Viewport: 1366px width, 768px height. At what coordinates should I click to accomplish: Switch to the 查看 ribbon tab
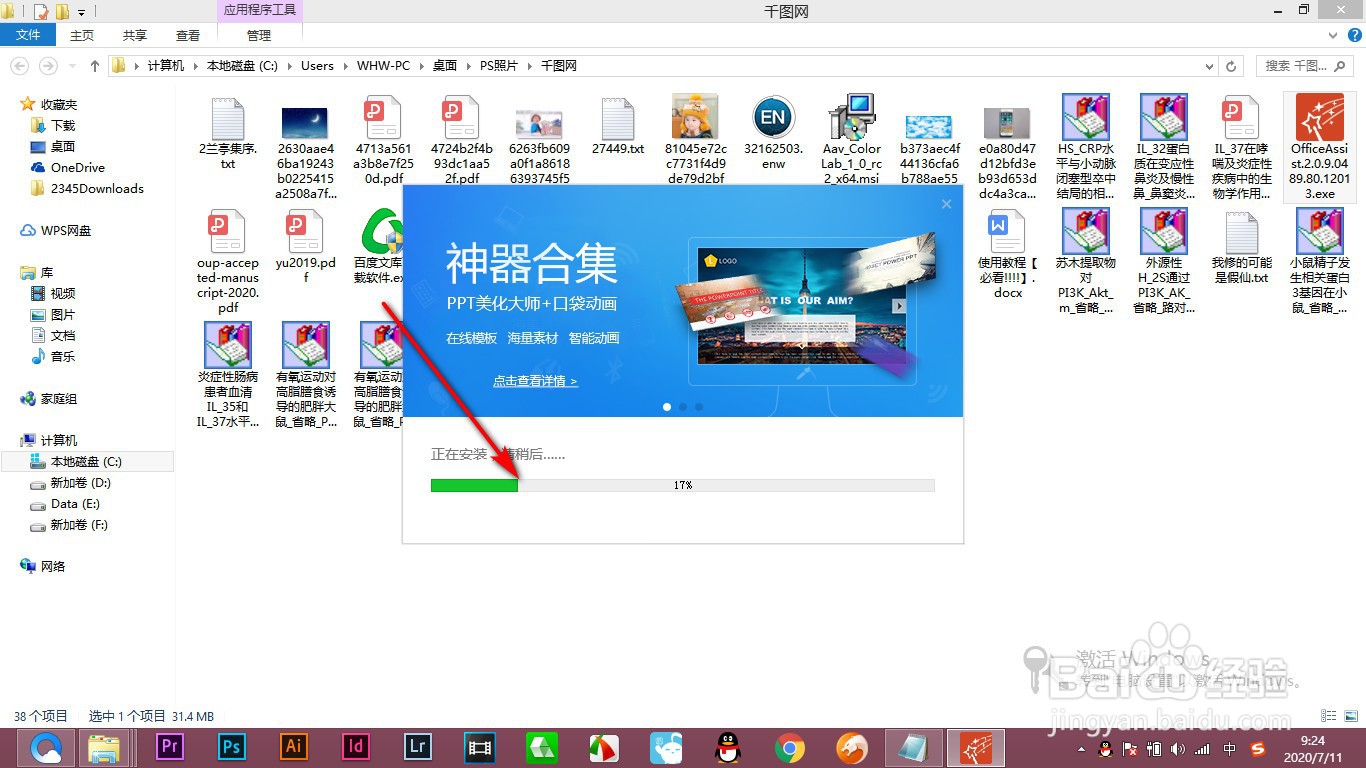pyautogui.click(x=188, y=35)
